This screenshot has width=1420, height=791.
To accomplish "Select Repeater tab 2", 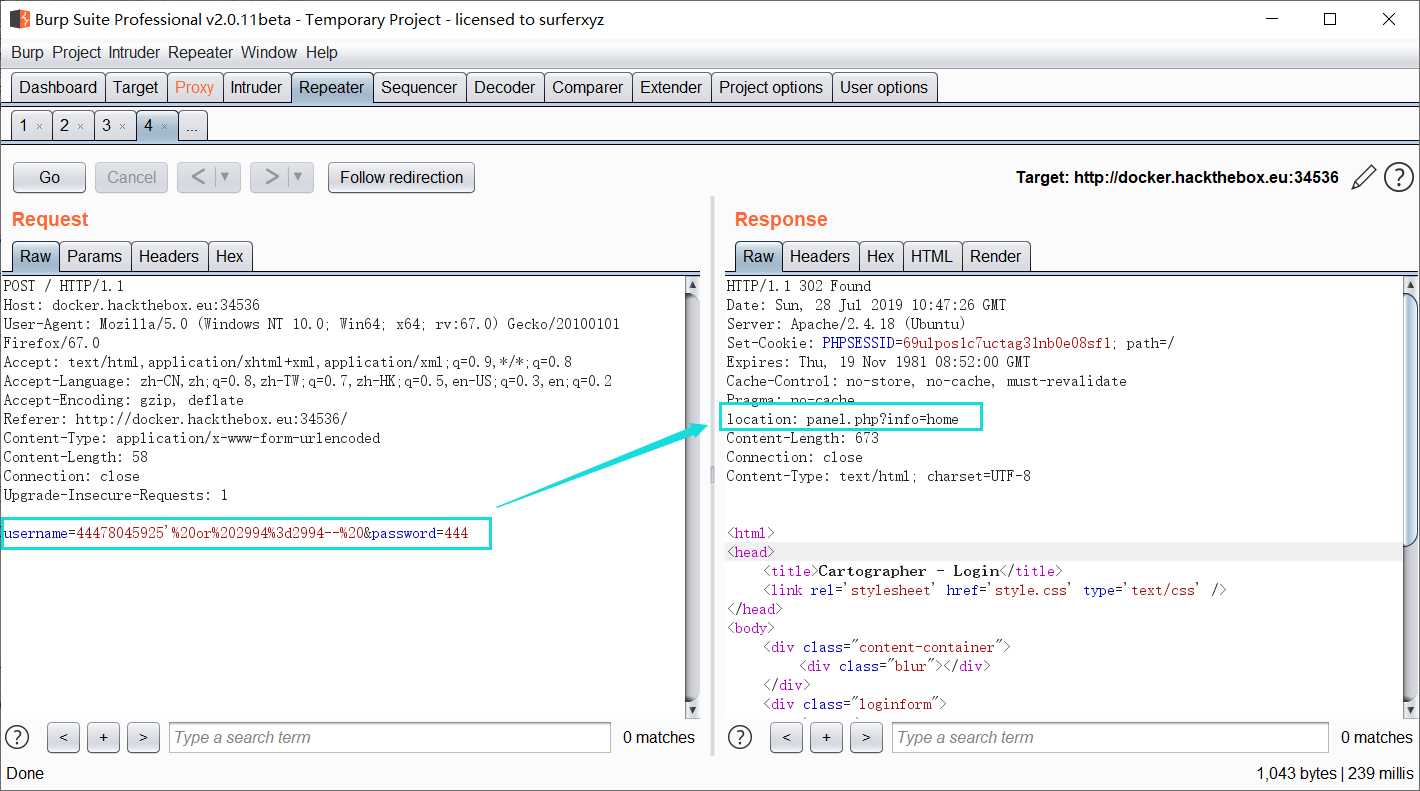I will click(65, 126).
